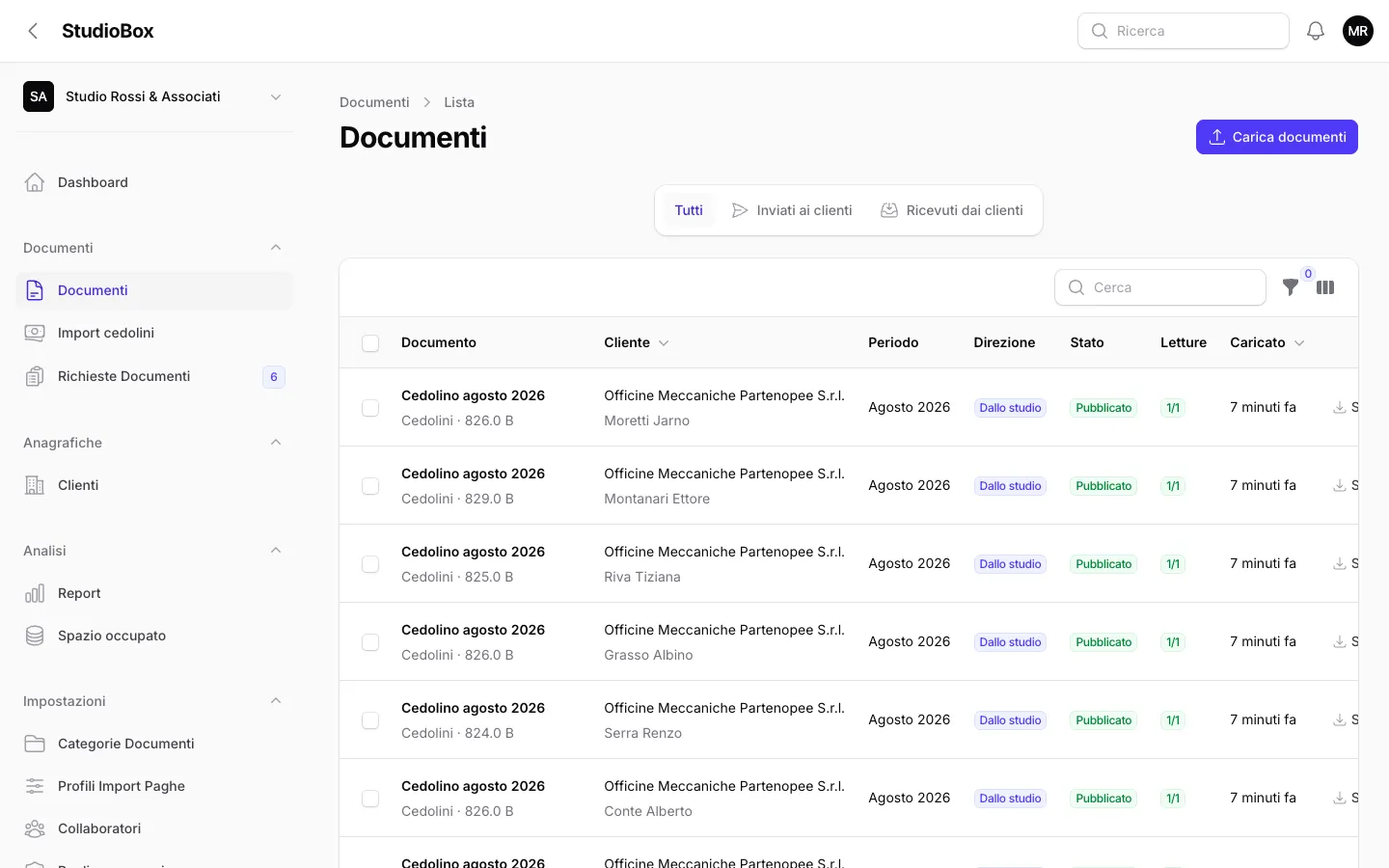Open the table filter funnel icon
The image size is (1389, 868).
coord(1291,287)
